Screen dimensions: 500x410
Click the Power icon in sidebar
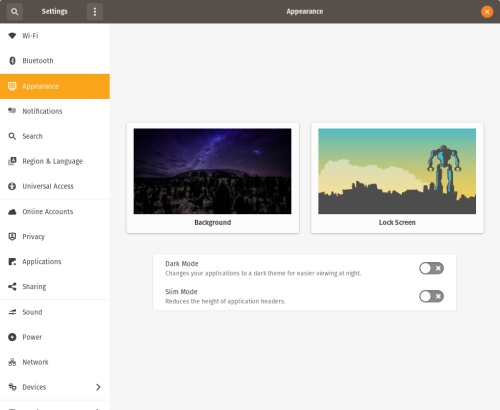pyautogui.click(x=12, y=337)
